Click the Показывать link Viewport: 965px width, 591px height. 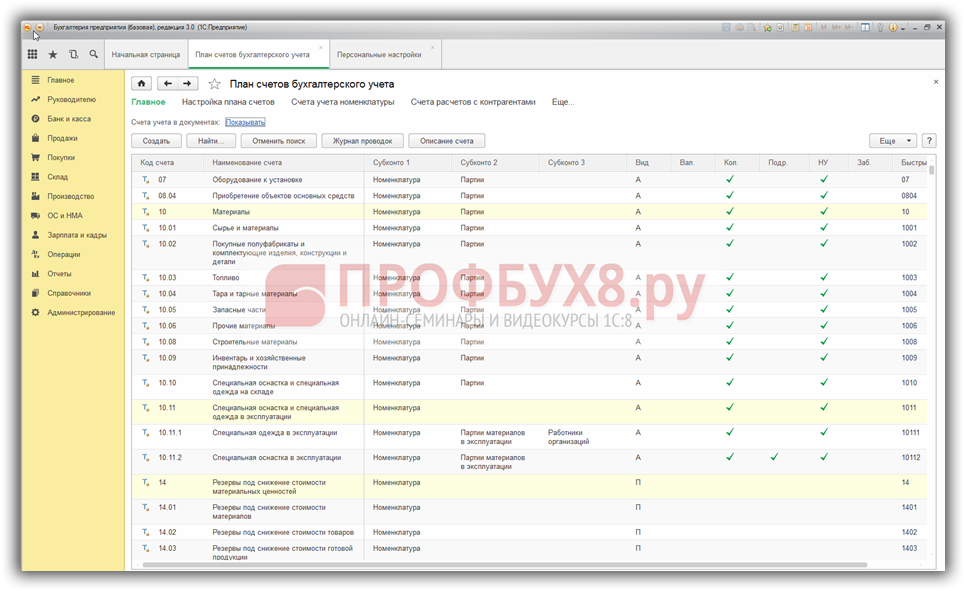(x=245, y=122)
